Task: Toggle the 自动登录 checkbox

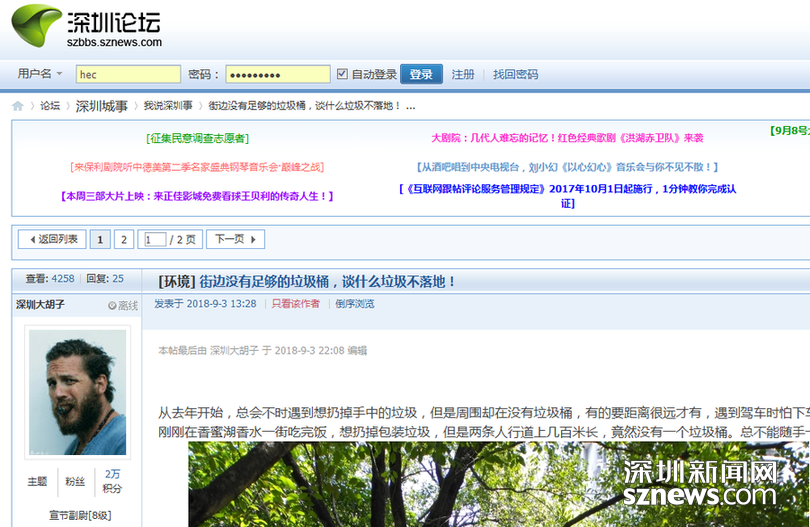Action: click(343, 74)
